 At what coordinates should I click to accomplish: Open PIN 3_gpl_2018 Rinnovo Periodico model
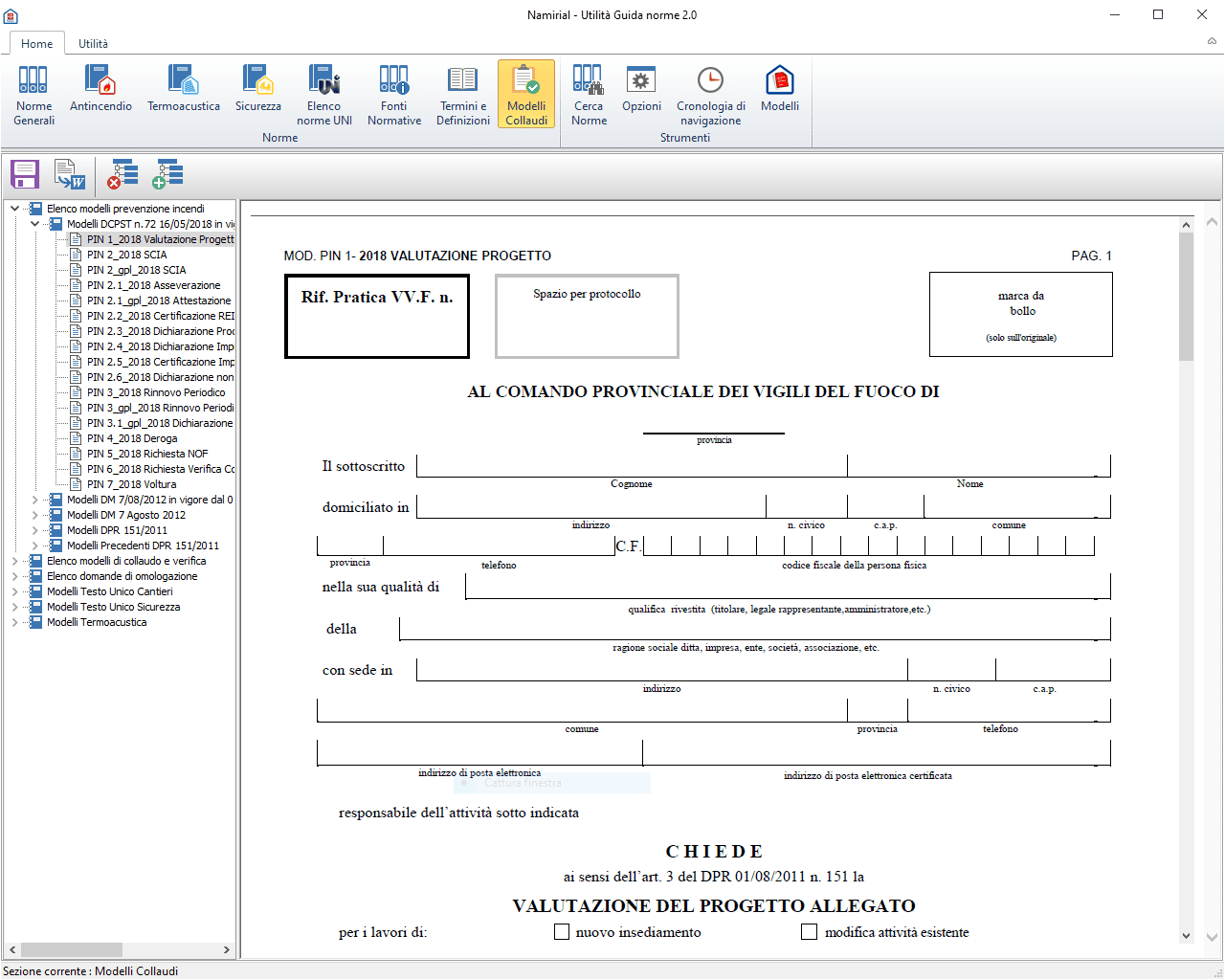160,408
